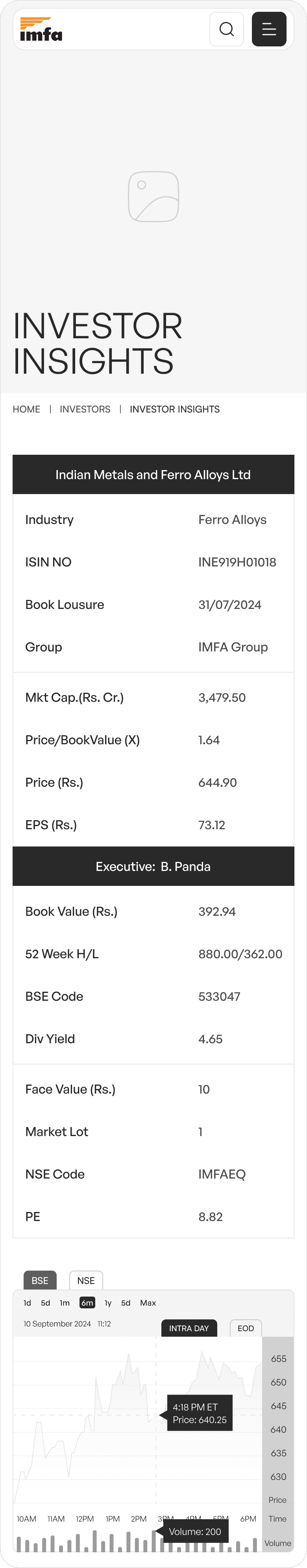Show the INTRA DAY chart
The image size is (307, 1568).
point(189,1328)
